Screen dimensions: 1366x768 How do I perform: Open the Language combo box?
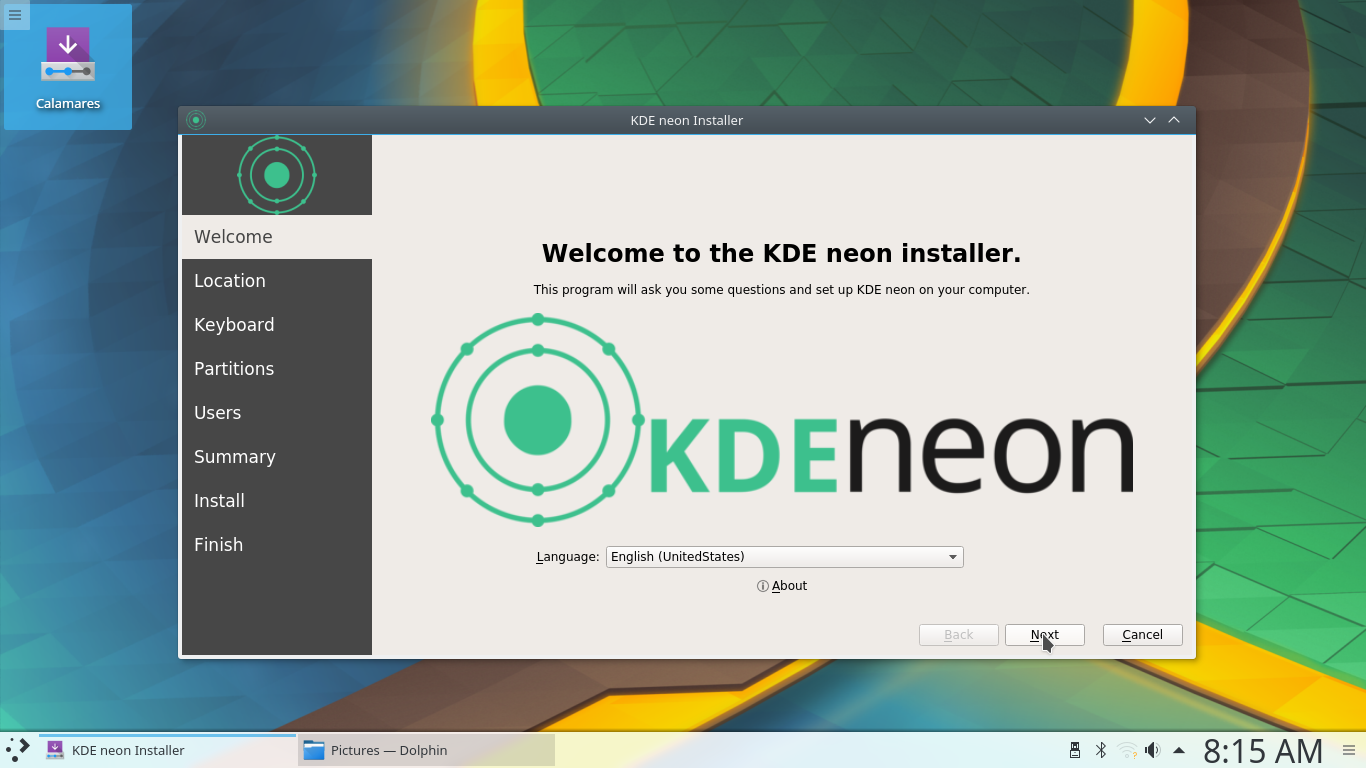[784, 557]
